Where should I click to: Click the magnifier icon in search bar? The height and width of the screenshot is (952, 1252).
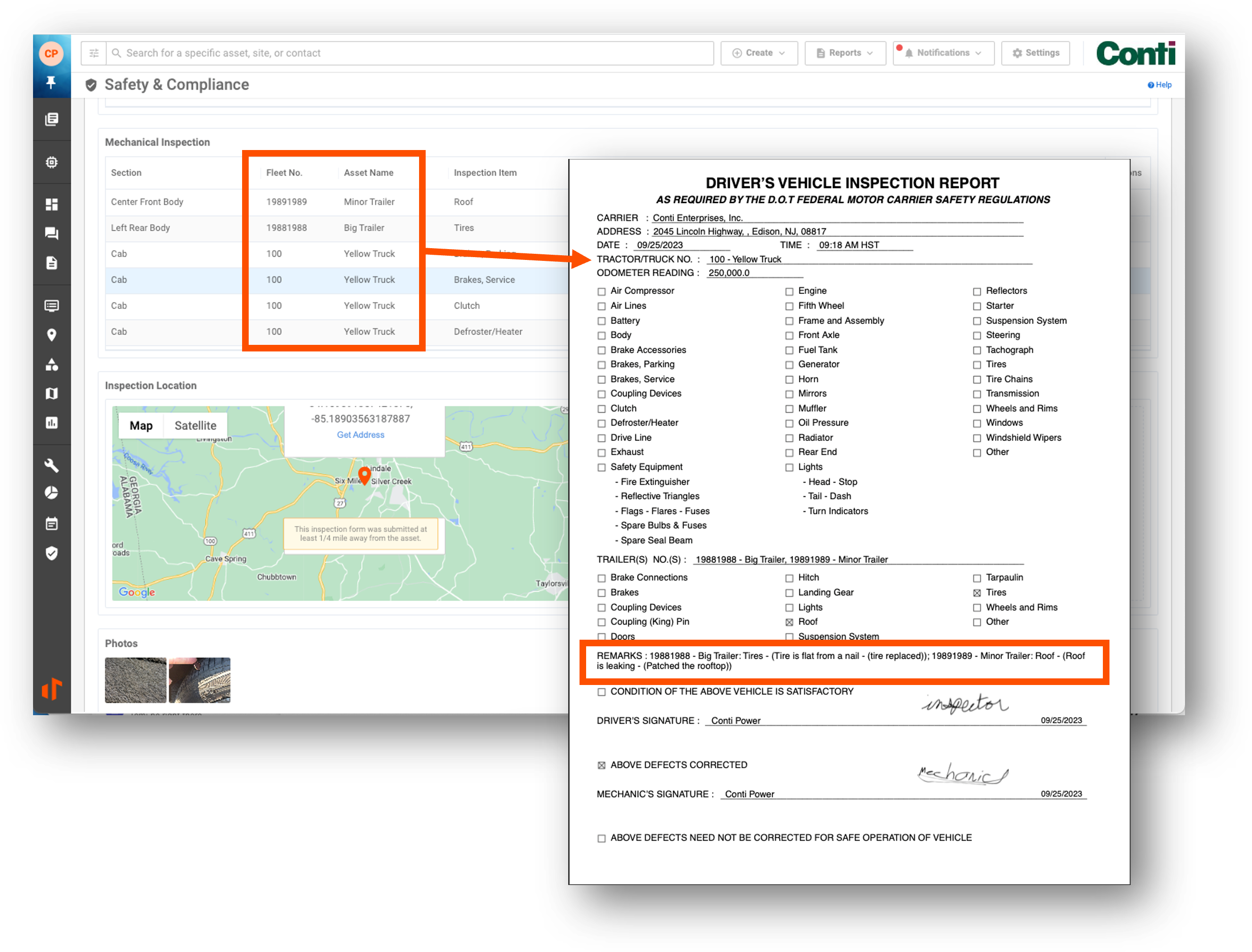pos(116,53)
